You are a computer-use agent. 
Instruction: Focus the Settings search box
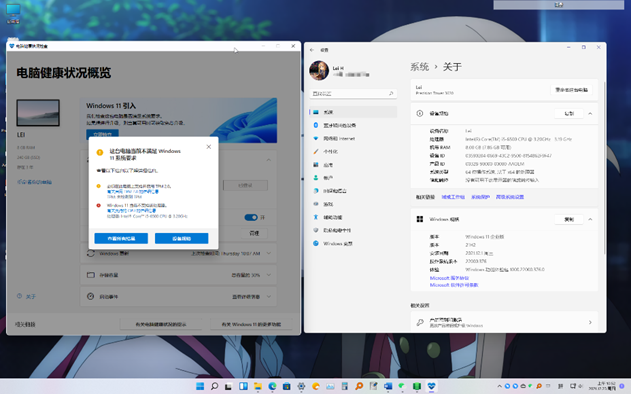[x=353, y=93]
